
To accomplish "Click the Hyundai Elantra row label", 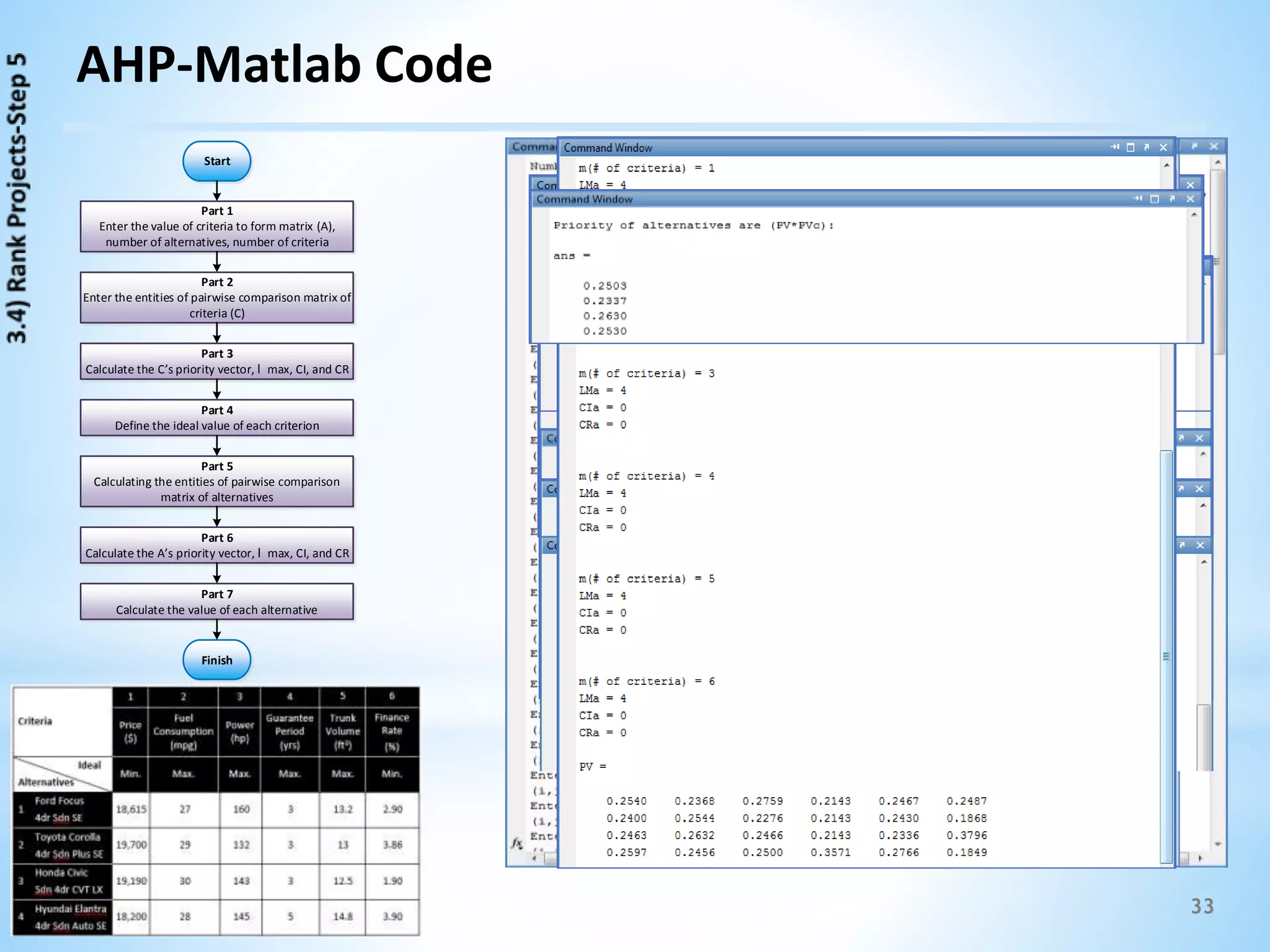I will point(62,917).
